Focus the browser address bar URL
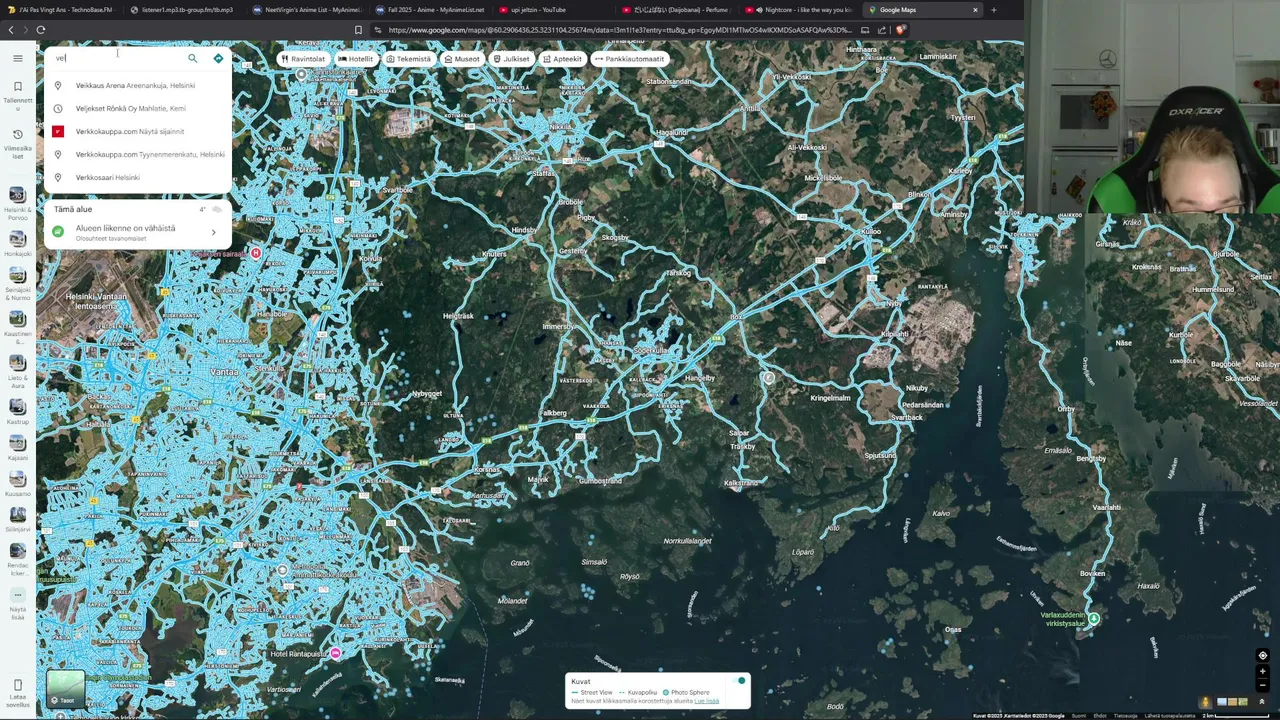 (620, 30)
